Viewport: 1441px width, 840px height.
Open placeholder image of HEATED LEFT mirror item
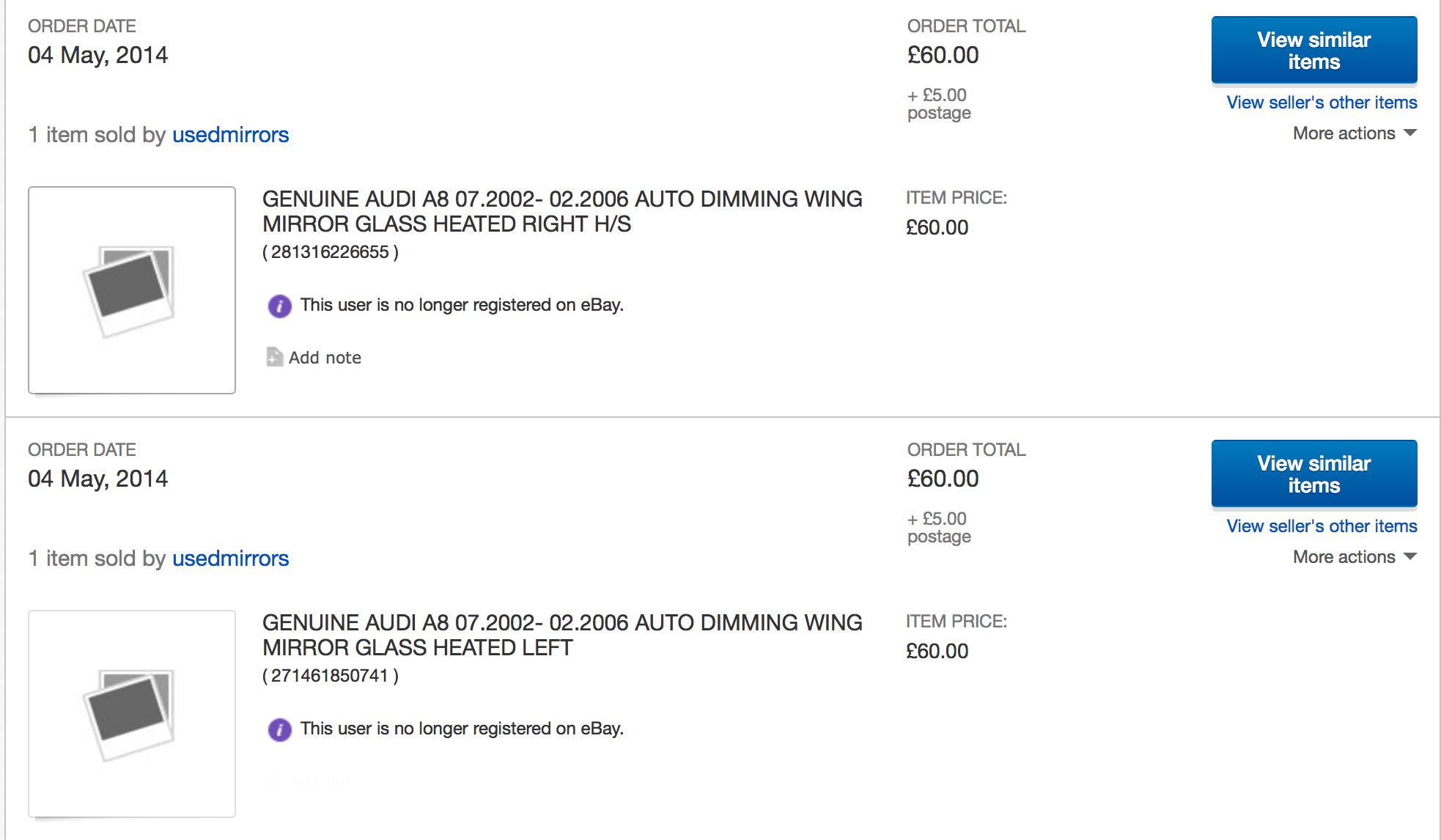pos(132,714)
